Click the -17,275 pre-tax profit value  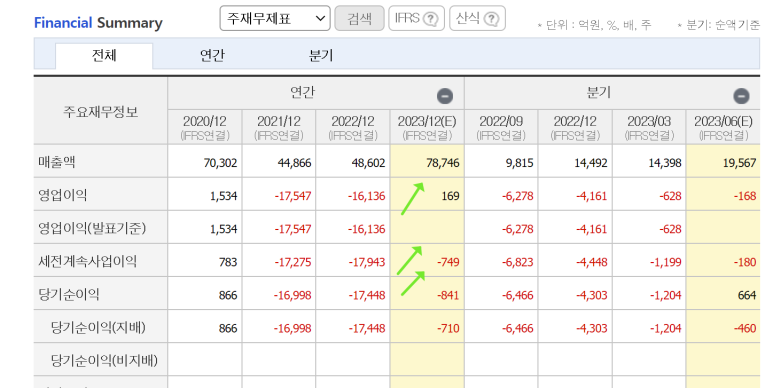[x=293, y=262]
